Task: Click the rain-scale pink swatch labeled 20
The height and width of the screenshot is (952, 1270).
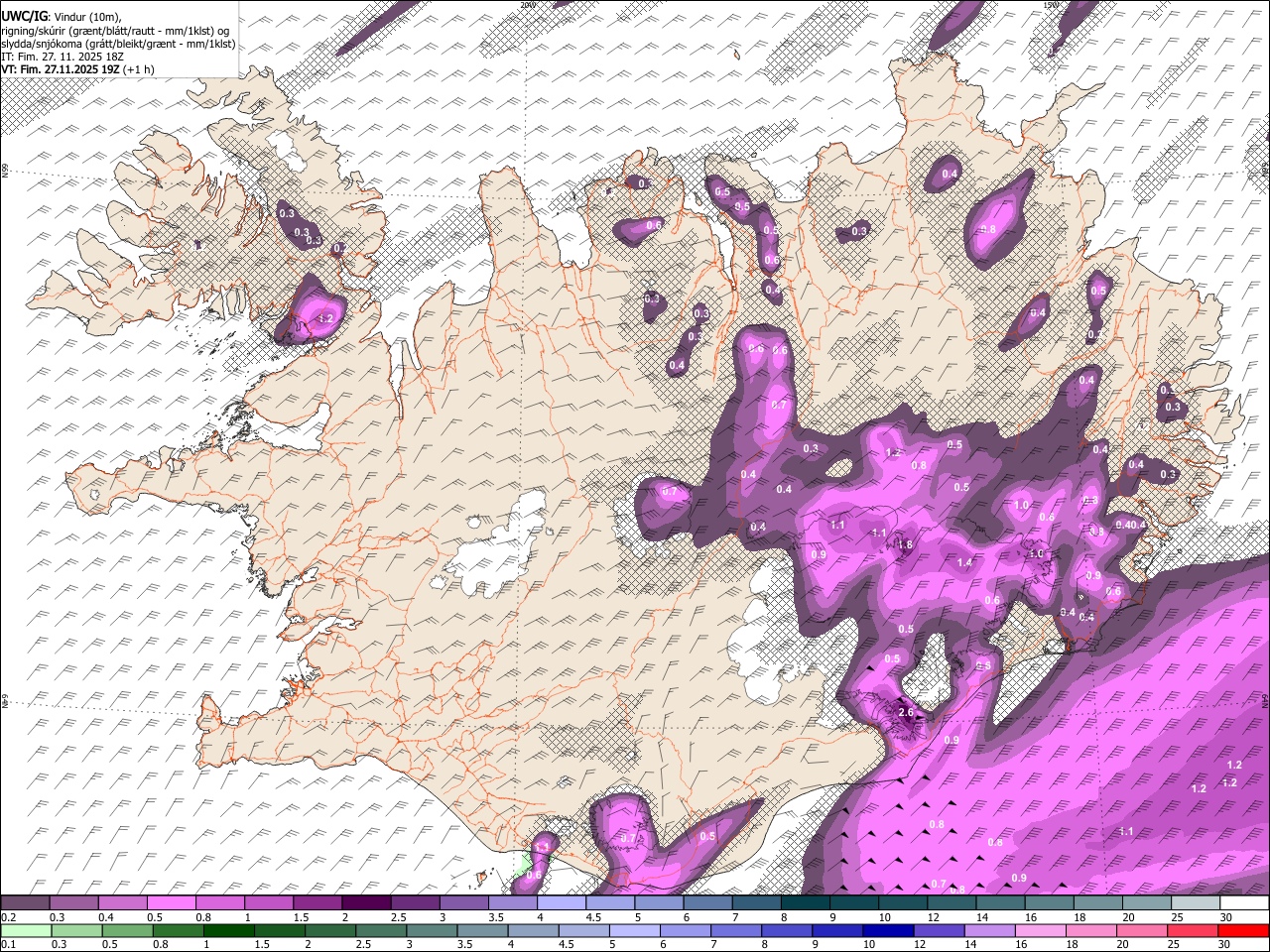Action: point(1141,930)
